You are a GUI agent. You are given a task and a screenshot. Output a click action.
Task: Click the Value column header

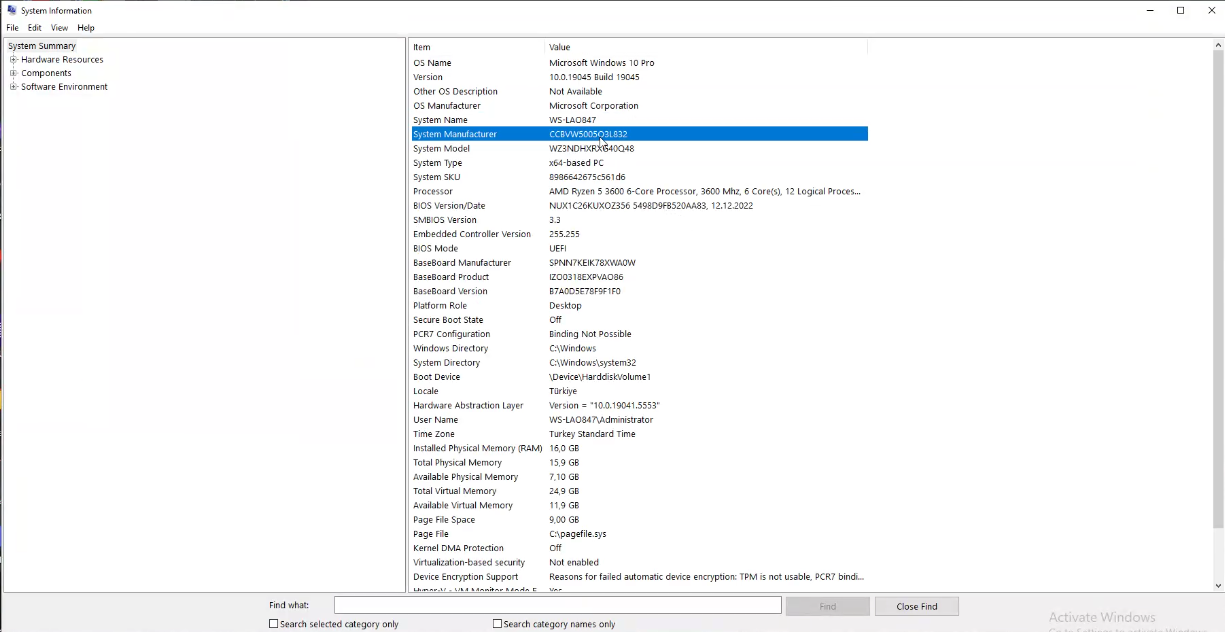tap(707, 47)
